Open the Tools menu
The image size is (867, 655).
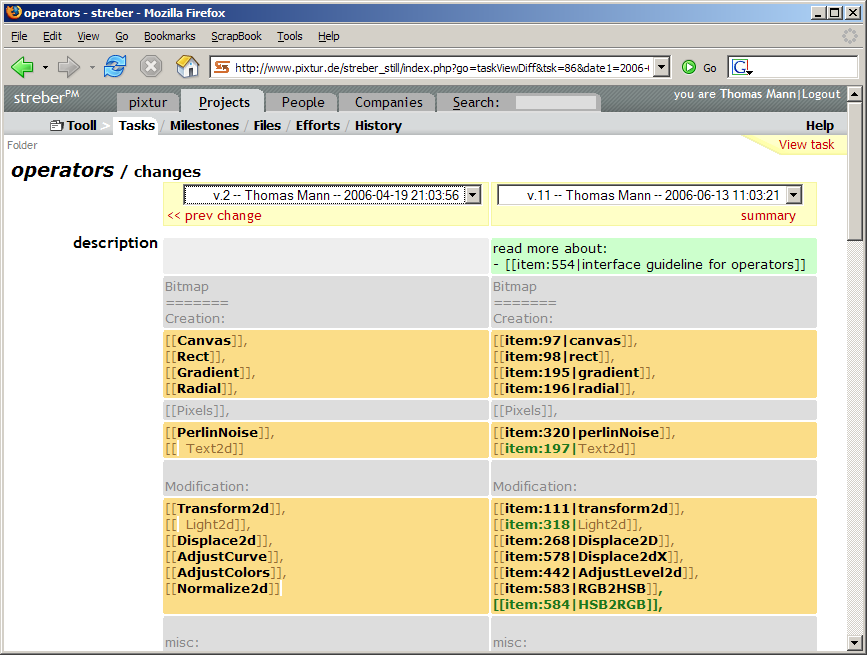tap(290, 36)
